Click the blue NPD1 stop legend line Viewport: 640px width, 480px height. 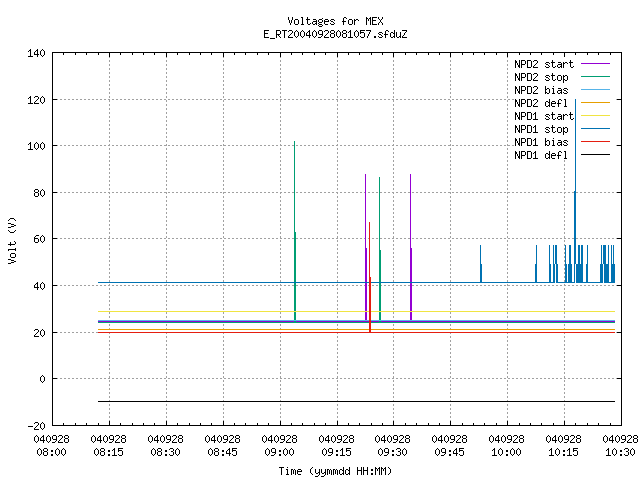[596, 129]
